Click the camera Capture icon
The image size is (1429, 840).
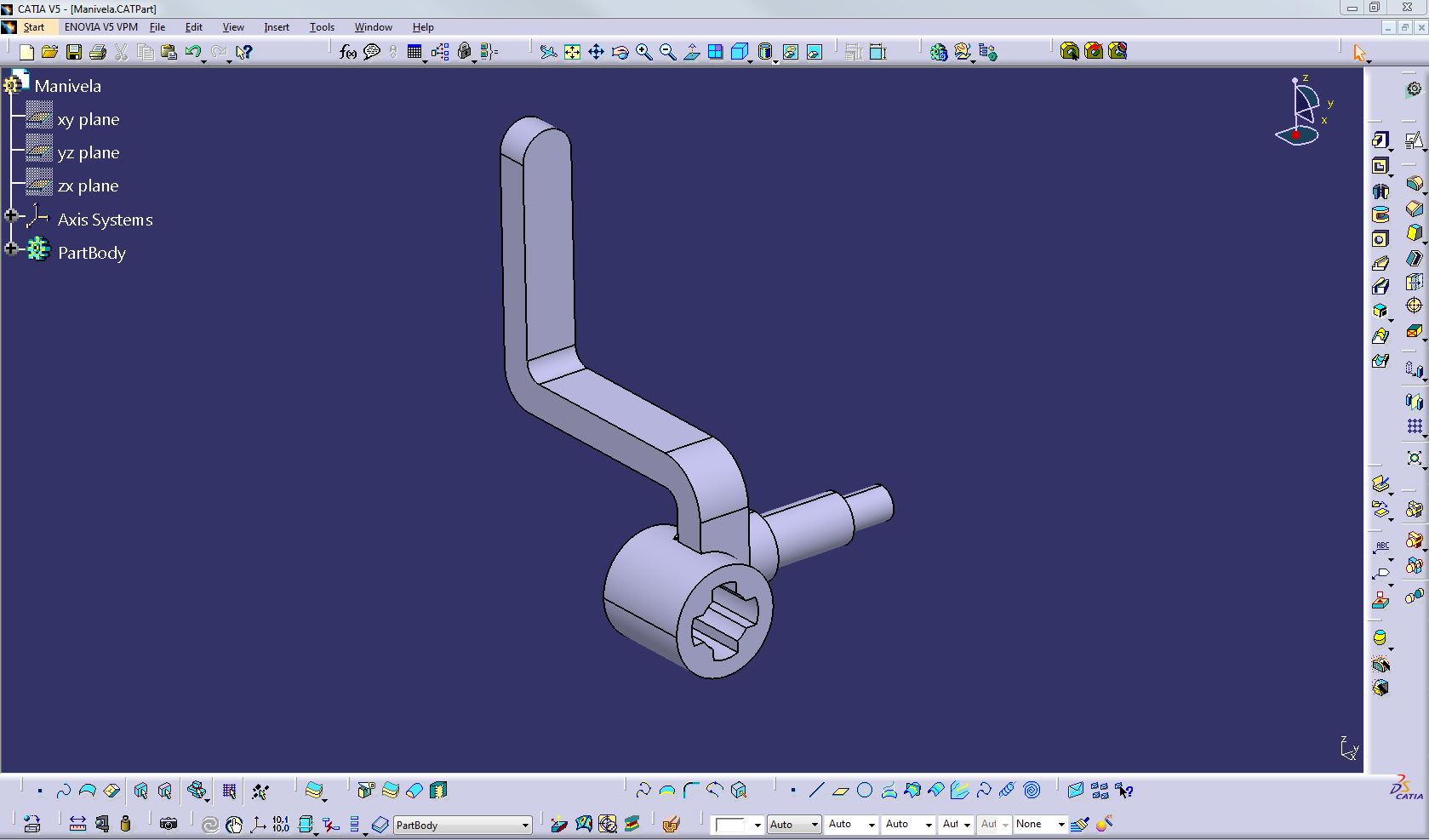[169, 824]
